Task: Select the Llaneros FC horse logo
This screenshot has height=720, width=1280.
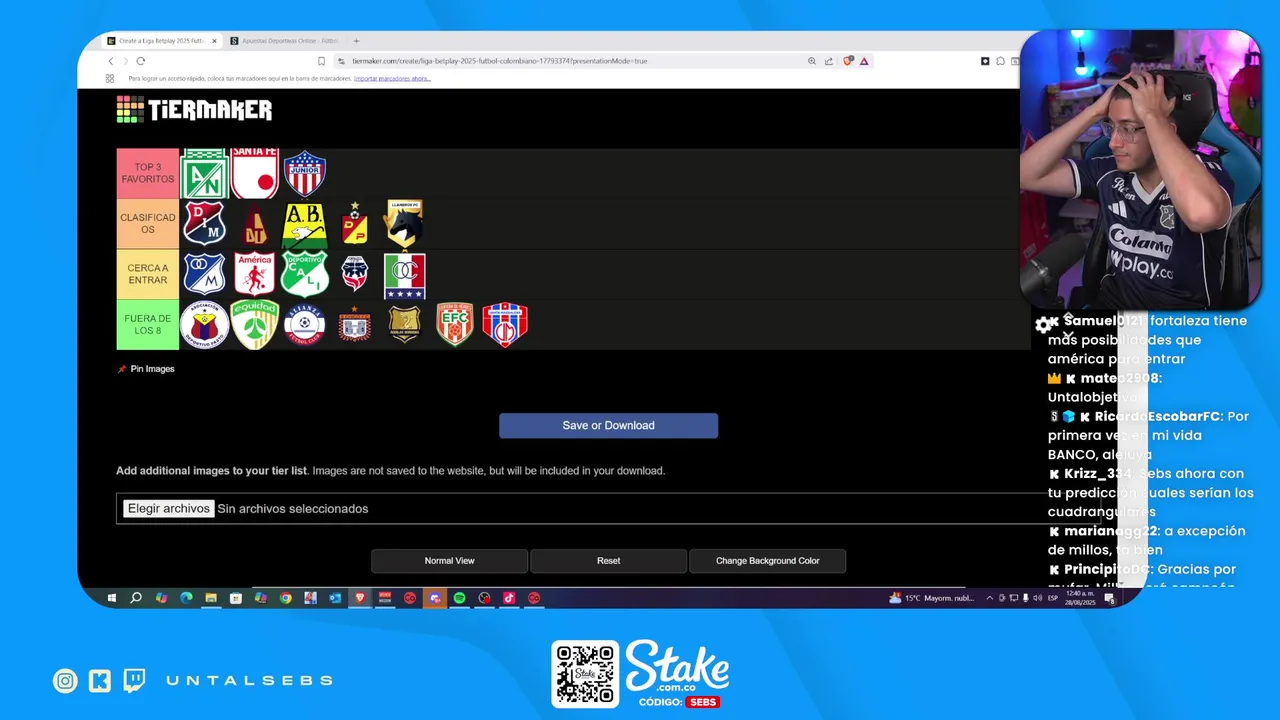Action: (x=404, y=224)
